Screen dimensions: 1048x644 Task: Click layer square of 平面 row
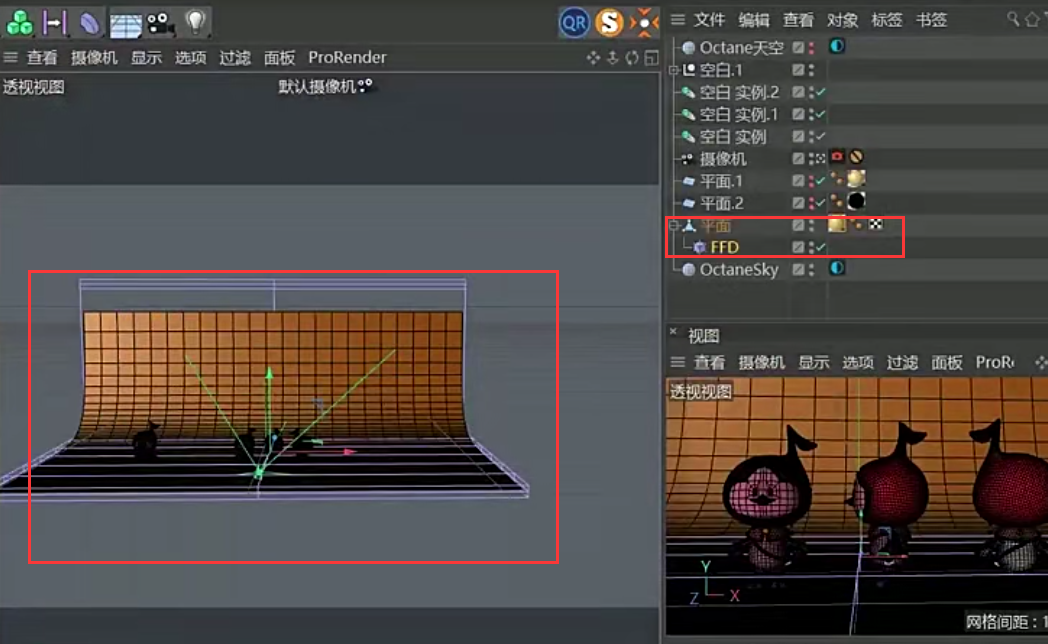point(798,226)
